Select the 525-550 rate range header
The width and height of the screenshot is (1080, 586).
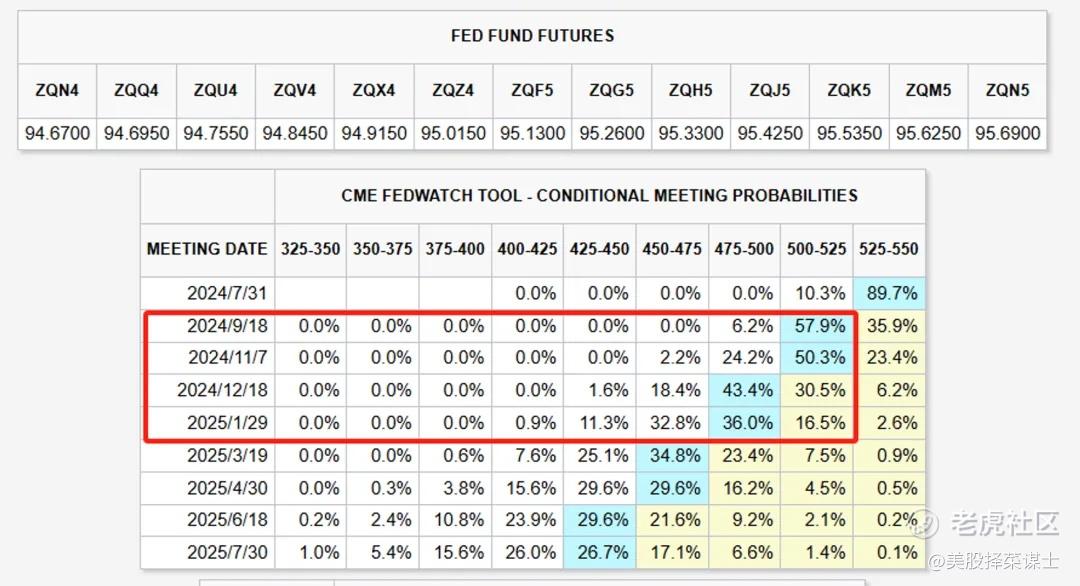(x=889, y=249)
